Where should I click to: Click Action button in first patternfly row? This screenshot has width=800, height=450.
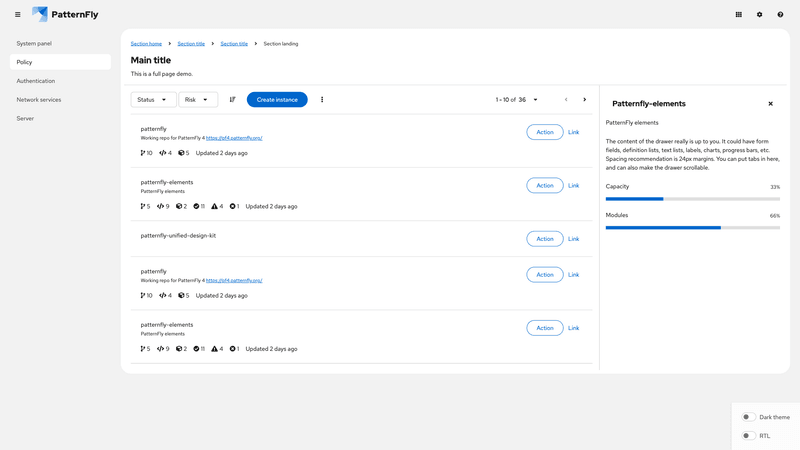click(545, 132)
